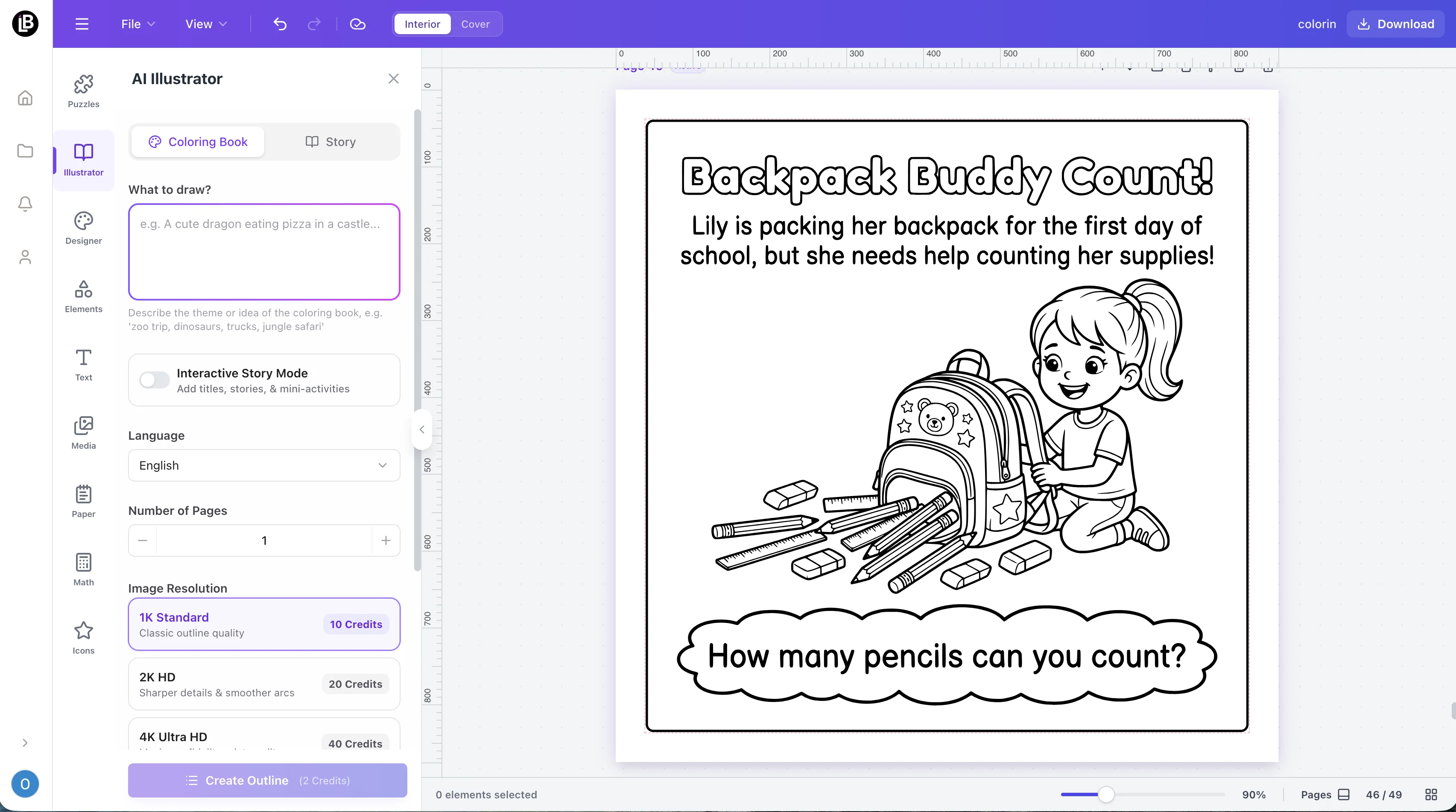Decrease the number of pages
The width and height of the screenshot is (1456, 812).
click(143, 541)
